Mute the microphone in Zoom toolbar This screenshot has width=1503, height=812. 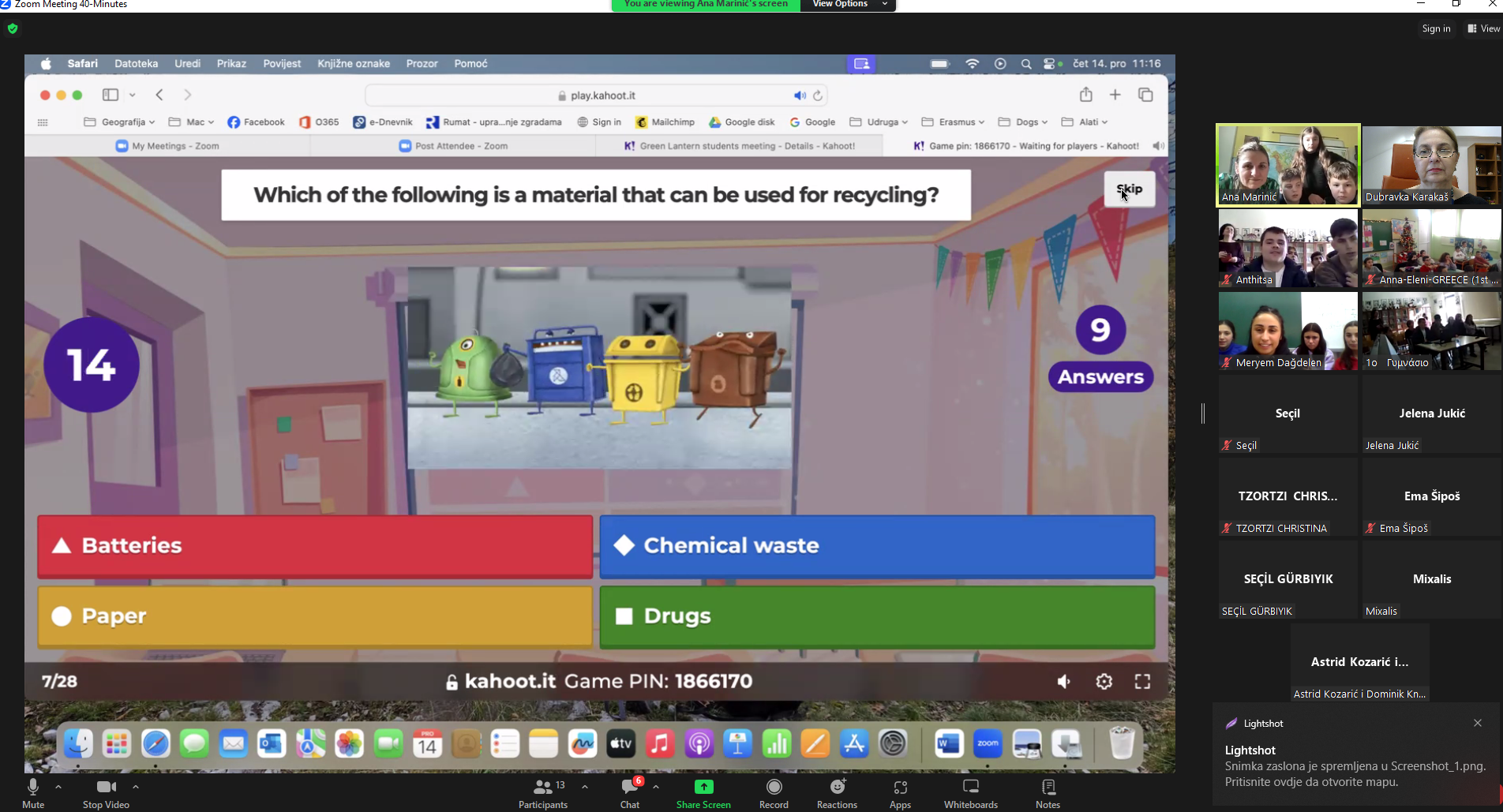click(33, 793)
